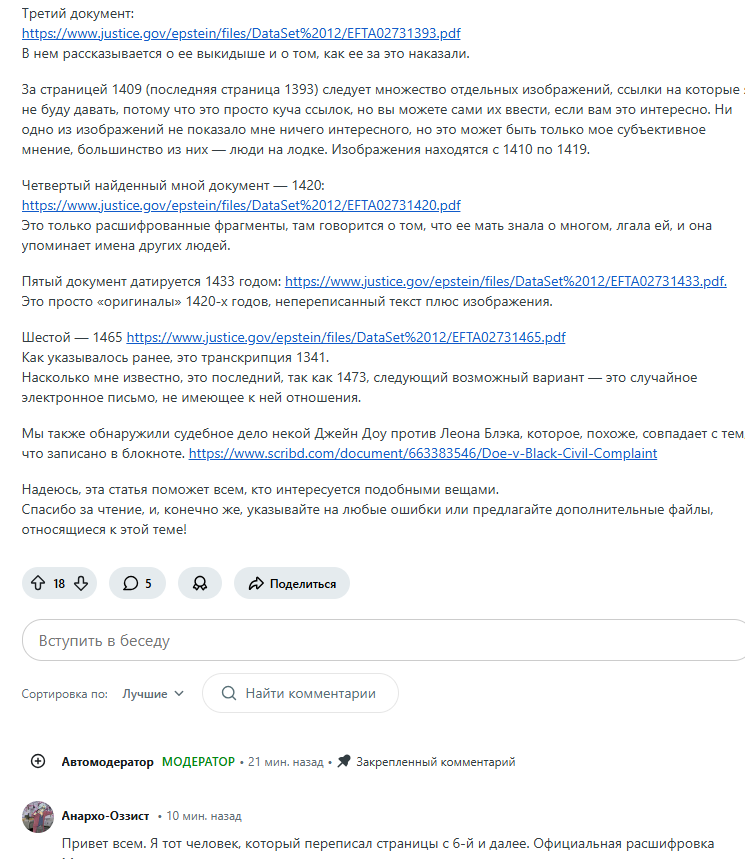Expand the Автомодератор comment
Viewport: 745px width, 859px height.
[38, 761]
